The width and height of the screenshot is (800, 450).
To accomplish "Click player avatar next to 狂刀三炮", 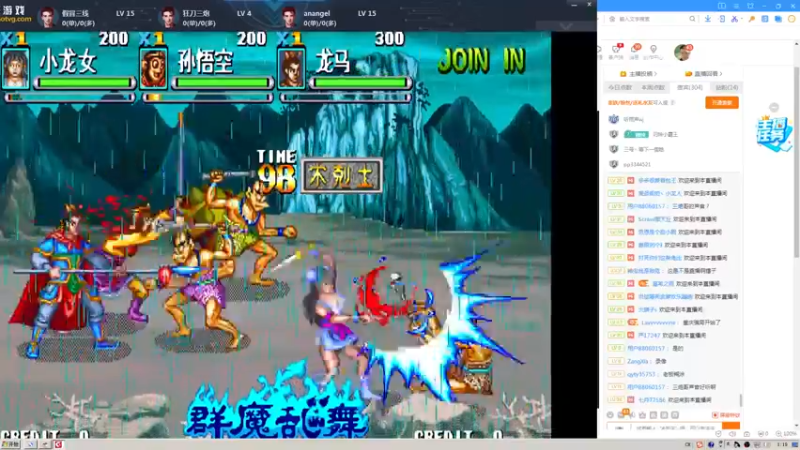I will click(x=168, y=17).
